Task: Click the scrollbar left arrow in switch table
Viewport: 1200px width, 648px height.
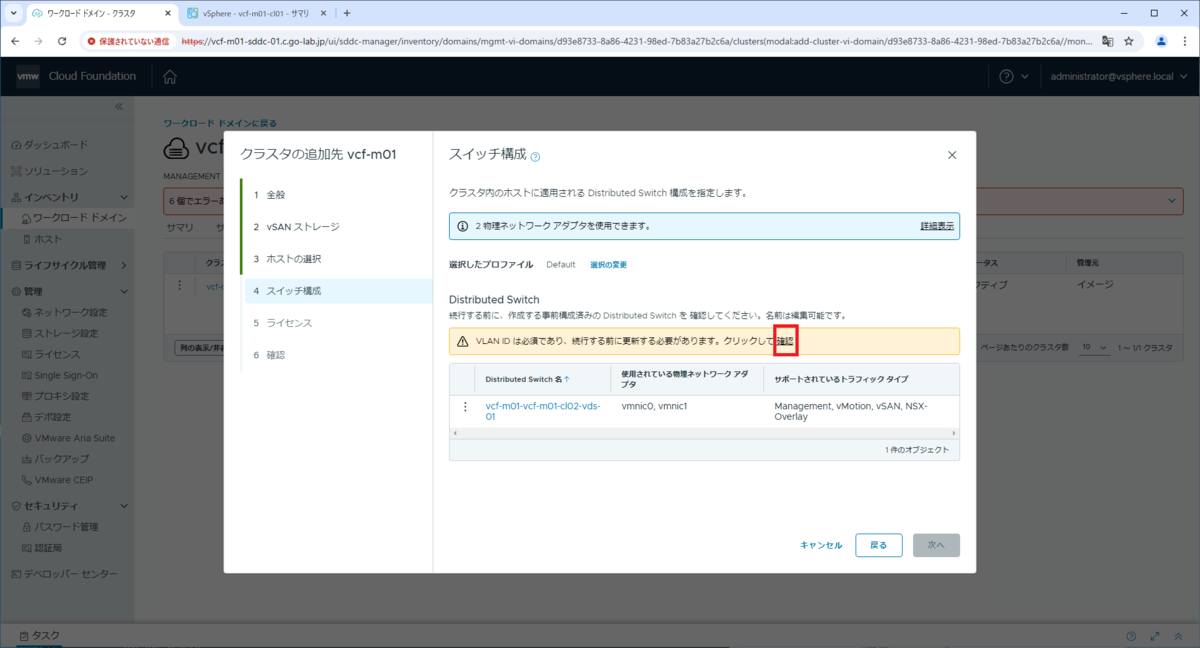Action: [454, 433]
